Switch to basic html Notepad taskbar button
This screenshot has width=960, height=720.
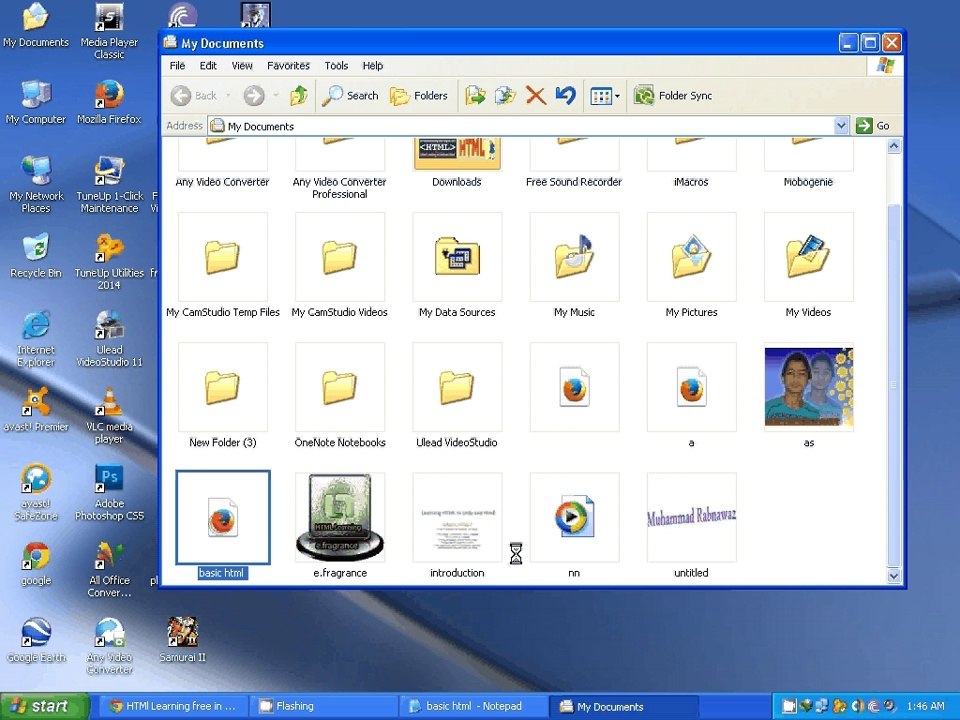(471, 706)
